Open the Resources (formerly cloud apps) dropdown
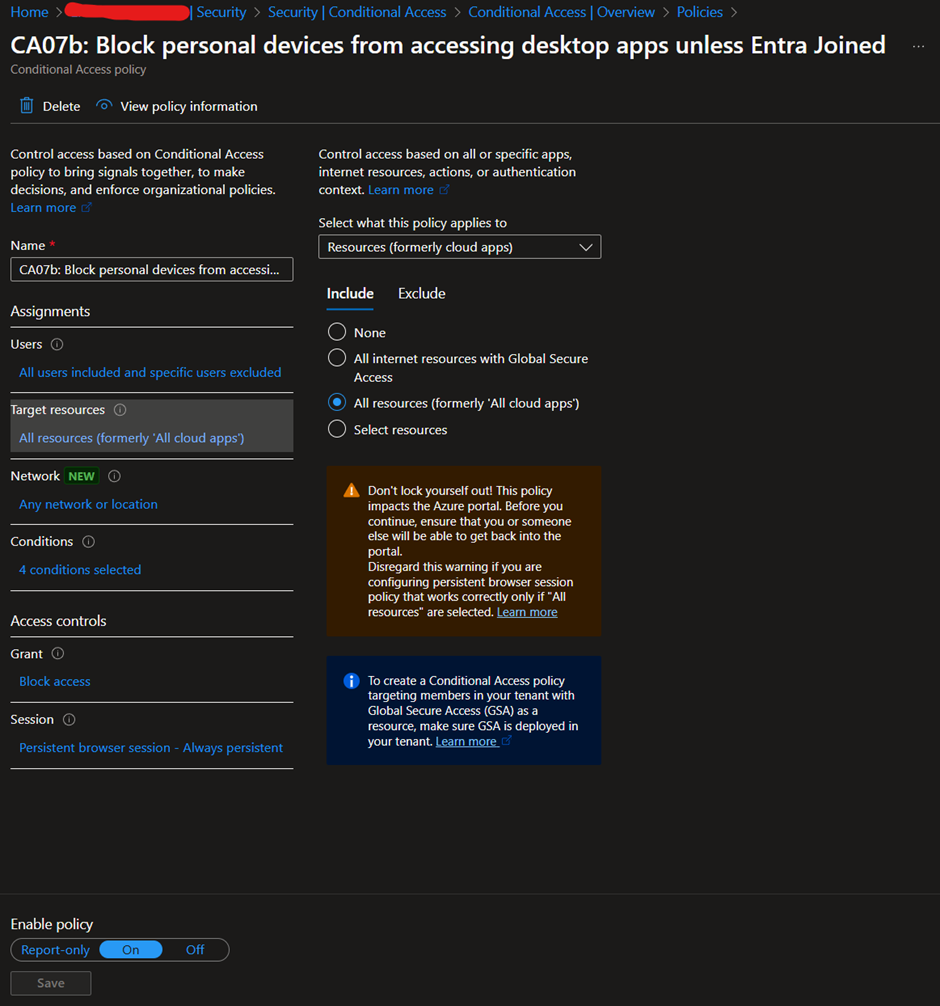 459,247
